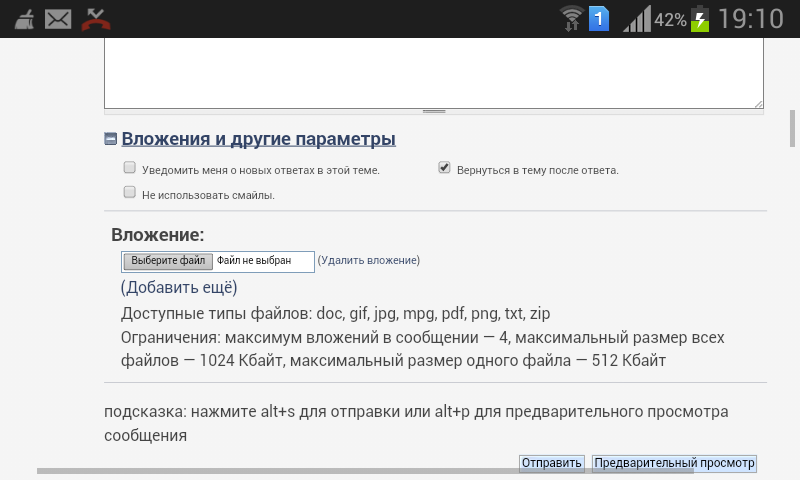Tap the signal strength bars icon

point(637,19)
